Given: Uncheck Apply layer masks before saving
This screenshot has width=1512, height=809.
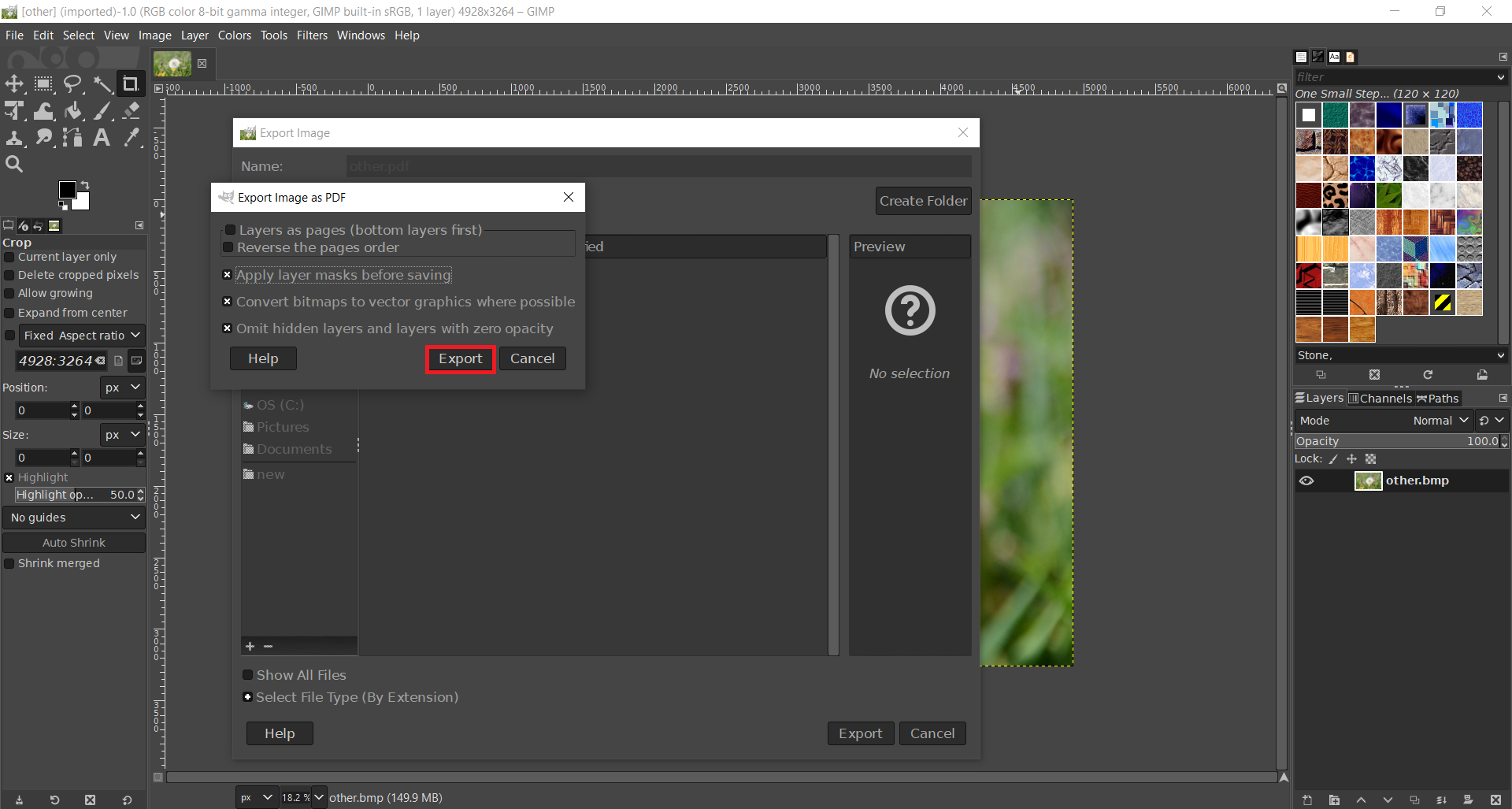Looking at the screenshot, I should (228, 275).
